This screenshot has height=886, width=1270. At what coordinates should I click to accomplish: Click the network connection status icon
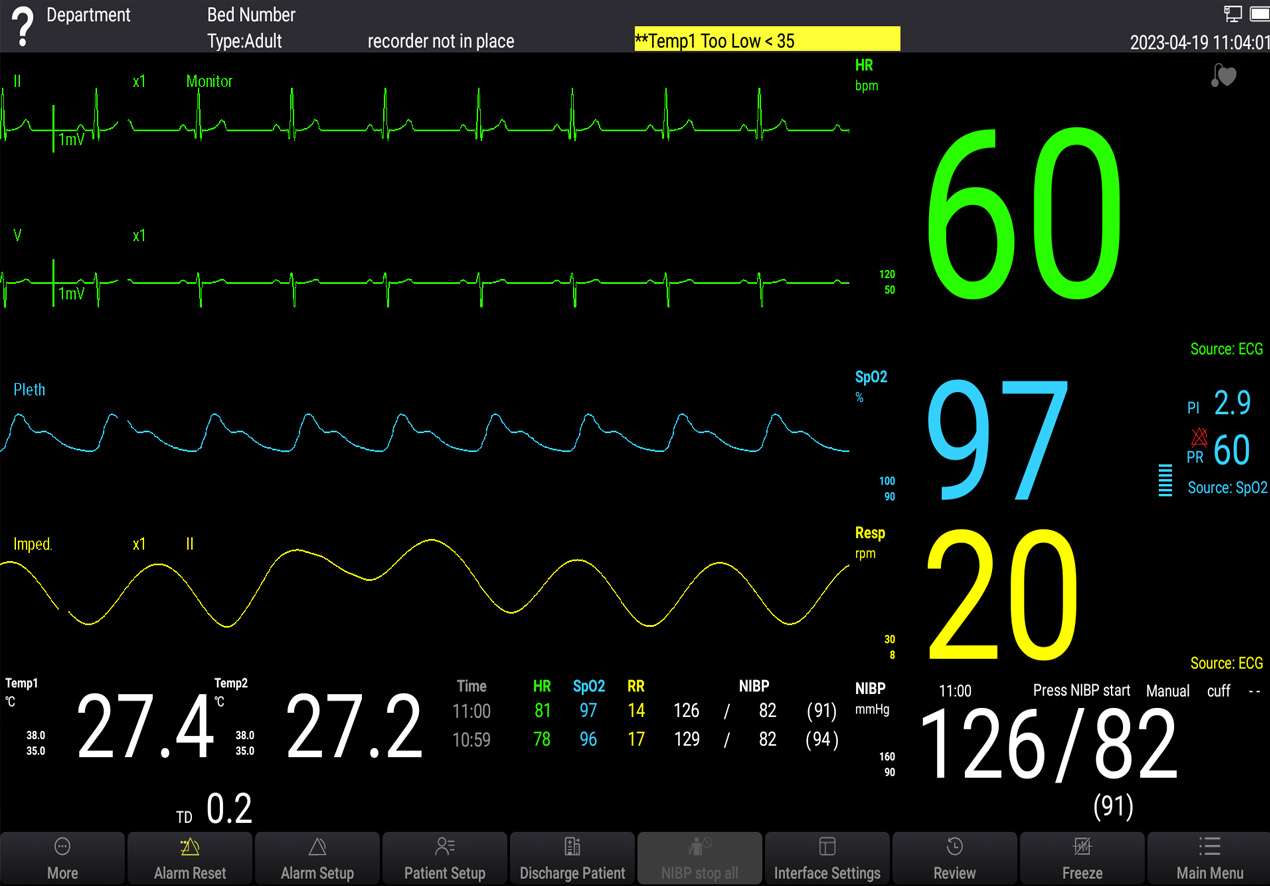tap(1233, 14)
